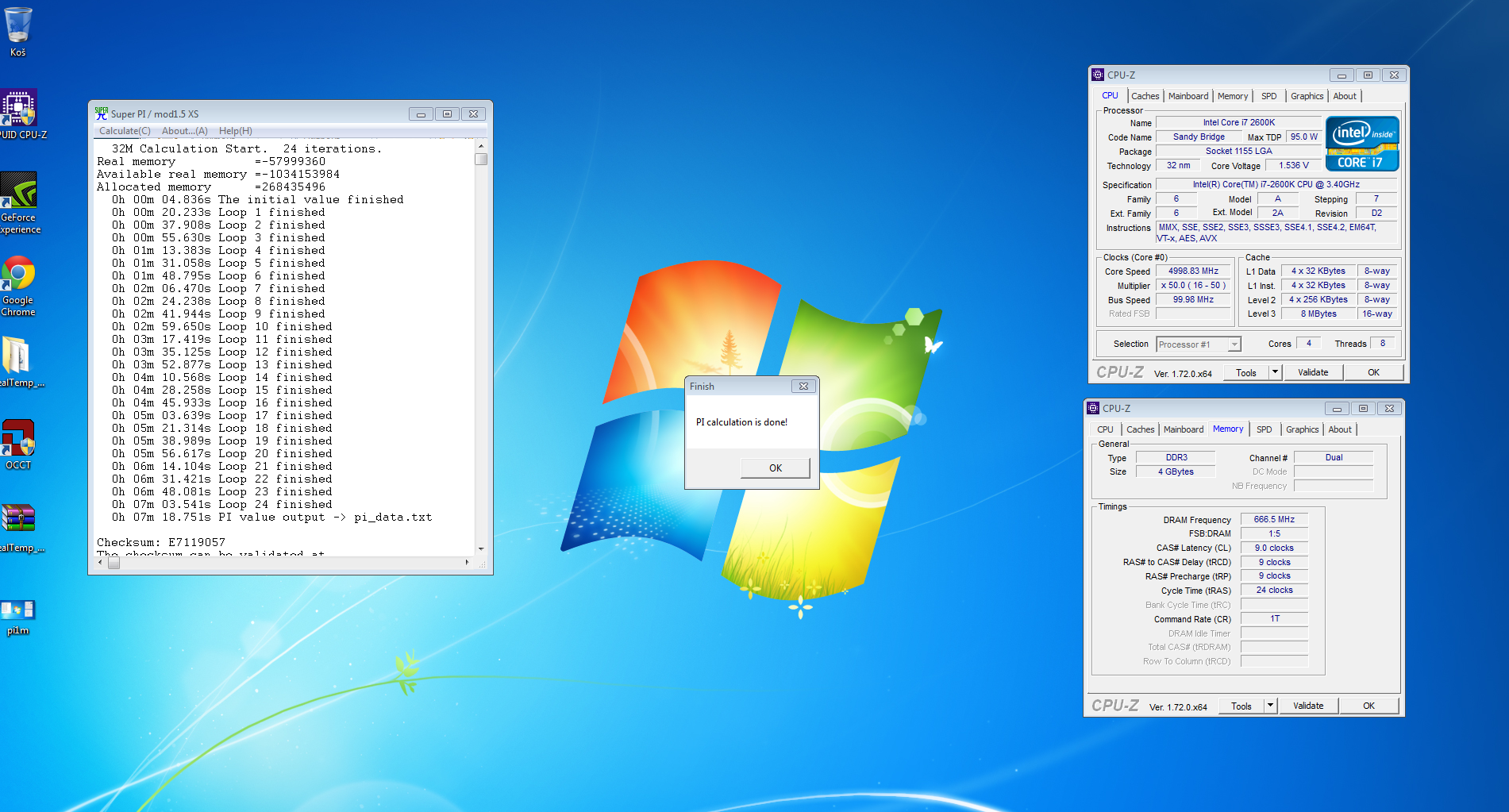The image size is (1509, 812).
Task: Click the Core Voltage value 1.536 V
Action: (1293, 166)
